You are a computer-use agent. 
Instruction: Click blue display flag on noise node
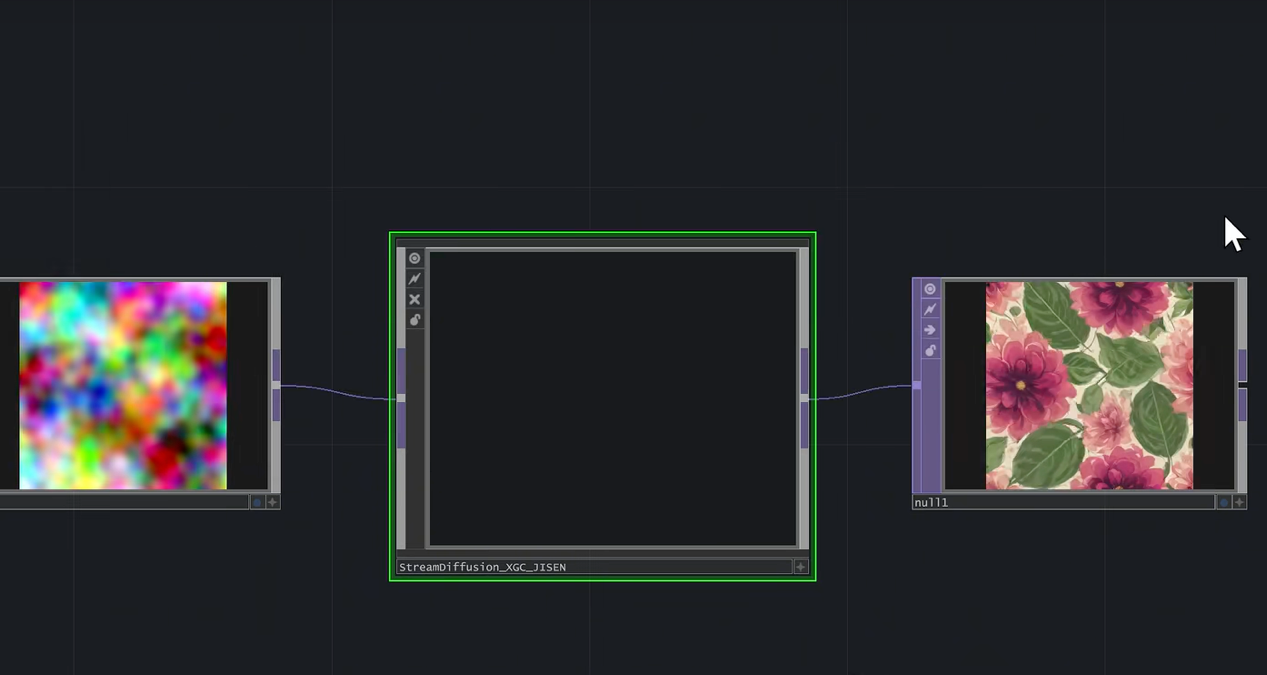(x=257, y=502)
